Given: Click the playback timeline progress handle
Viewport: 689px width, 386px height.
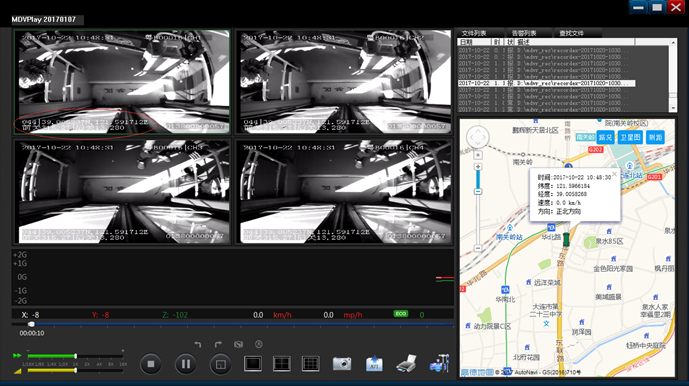Looking at the screenshot, I should [x=31, y=324].
